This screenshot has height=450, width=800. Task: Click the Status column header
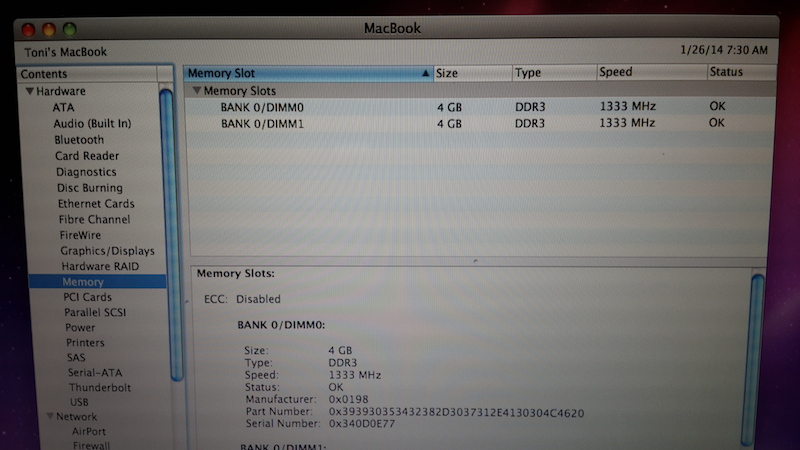click(738, 73)
